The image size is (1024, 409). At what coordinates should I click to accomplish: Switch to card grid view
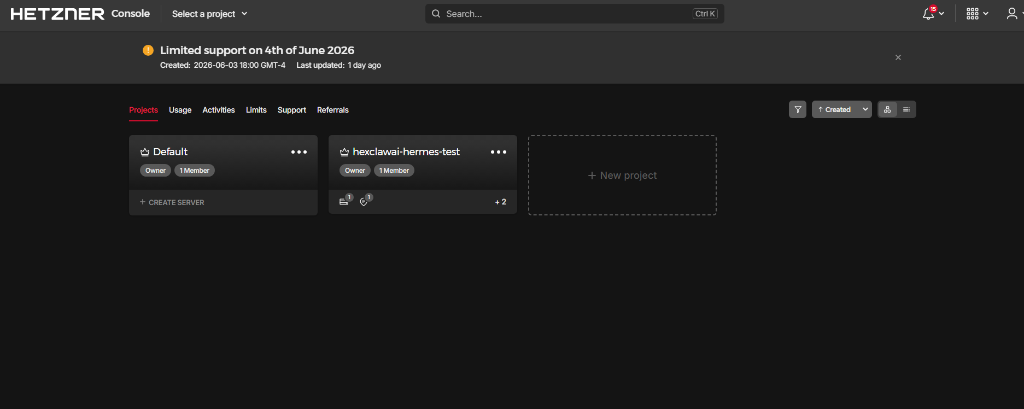point(887,110)
